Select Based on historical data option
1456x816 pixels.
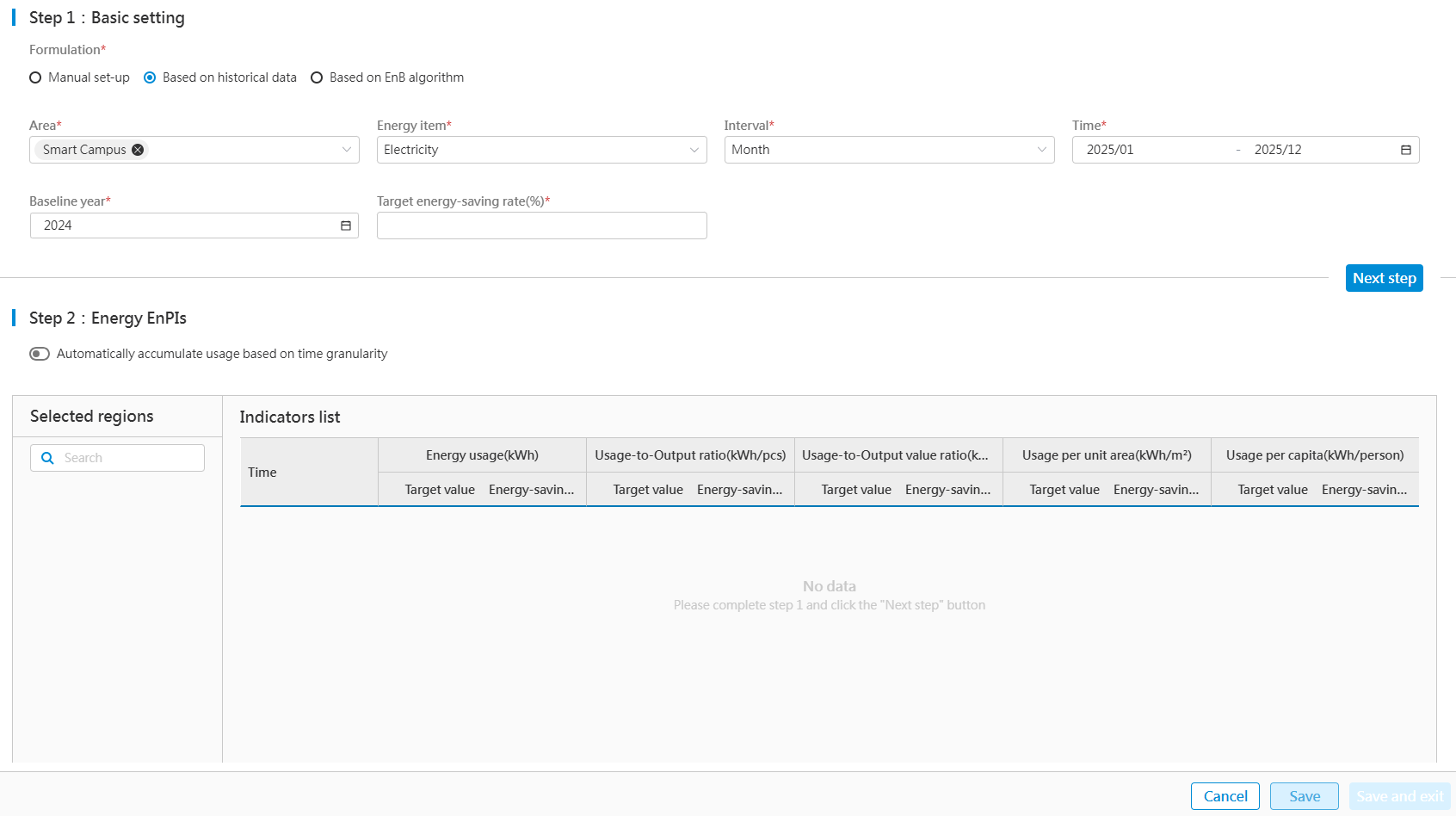click(151, 77)
